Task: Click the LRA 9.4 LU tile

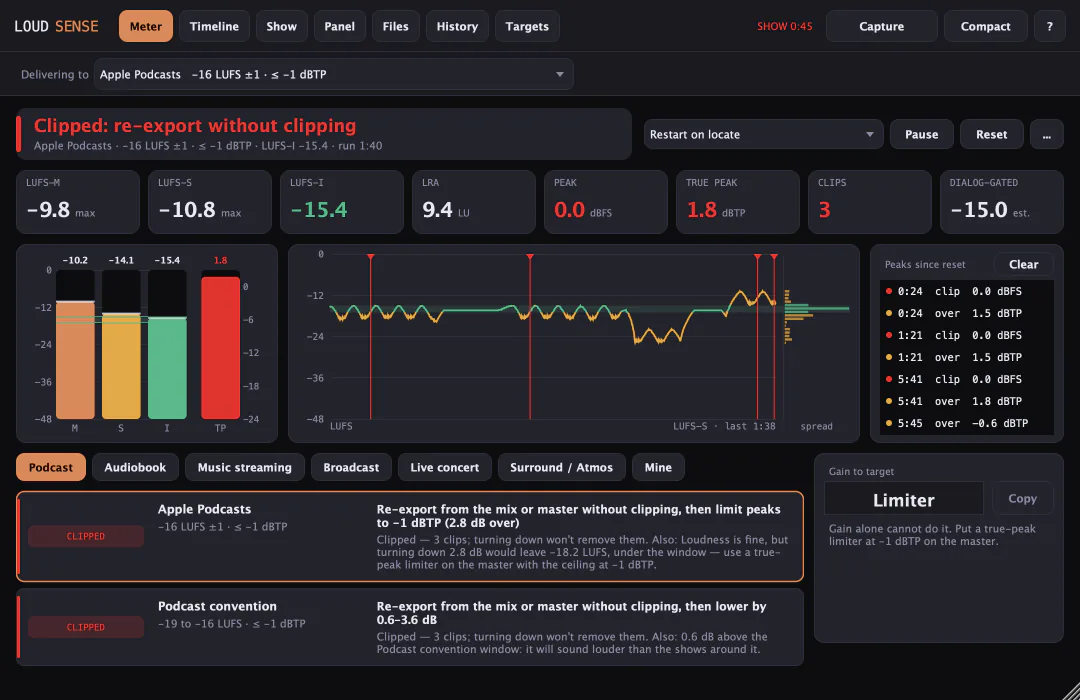Action: coord(474,202)
